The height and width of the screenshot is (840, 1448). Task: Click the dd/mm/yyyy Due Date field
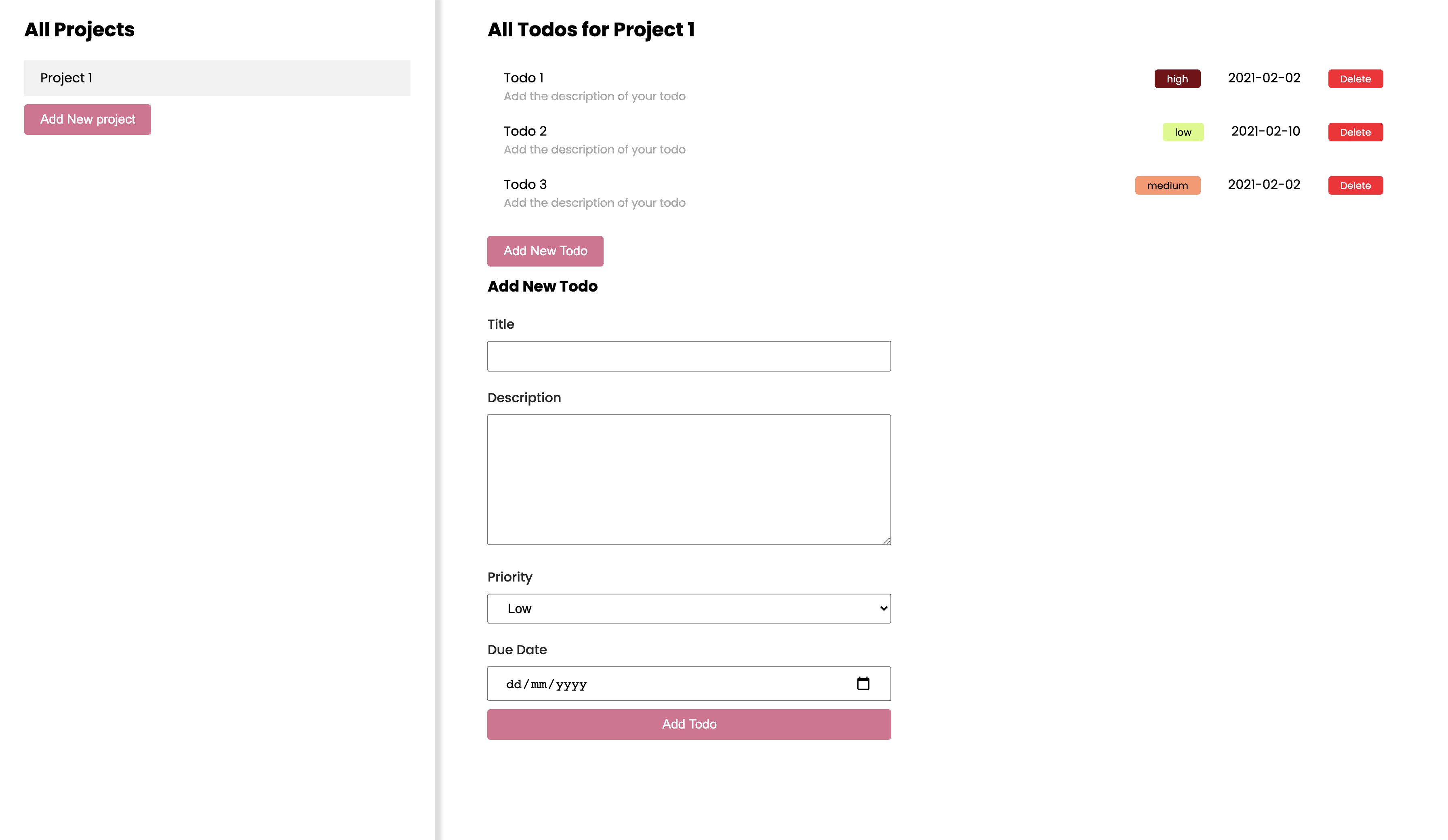click(x=689, y=684)
